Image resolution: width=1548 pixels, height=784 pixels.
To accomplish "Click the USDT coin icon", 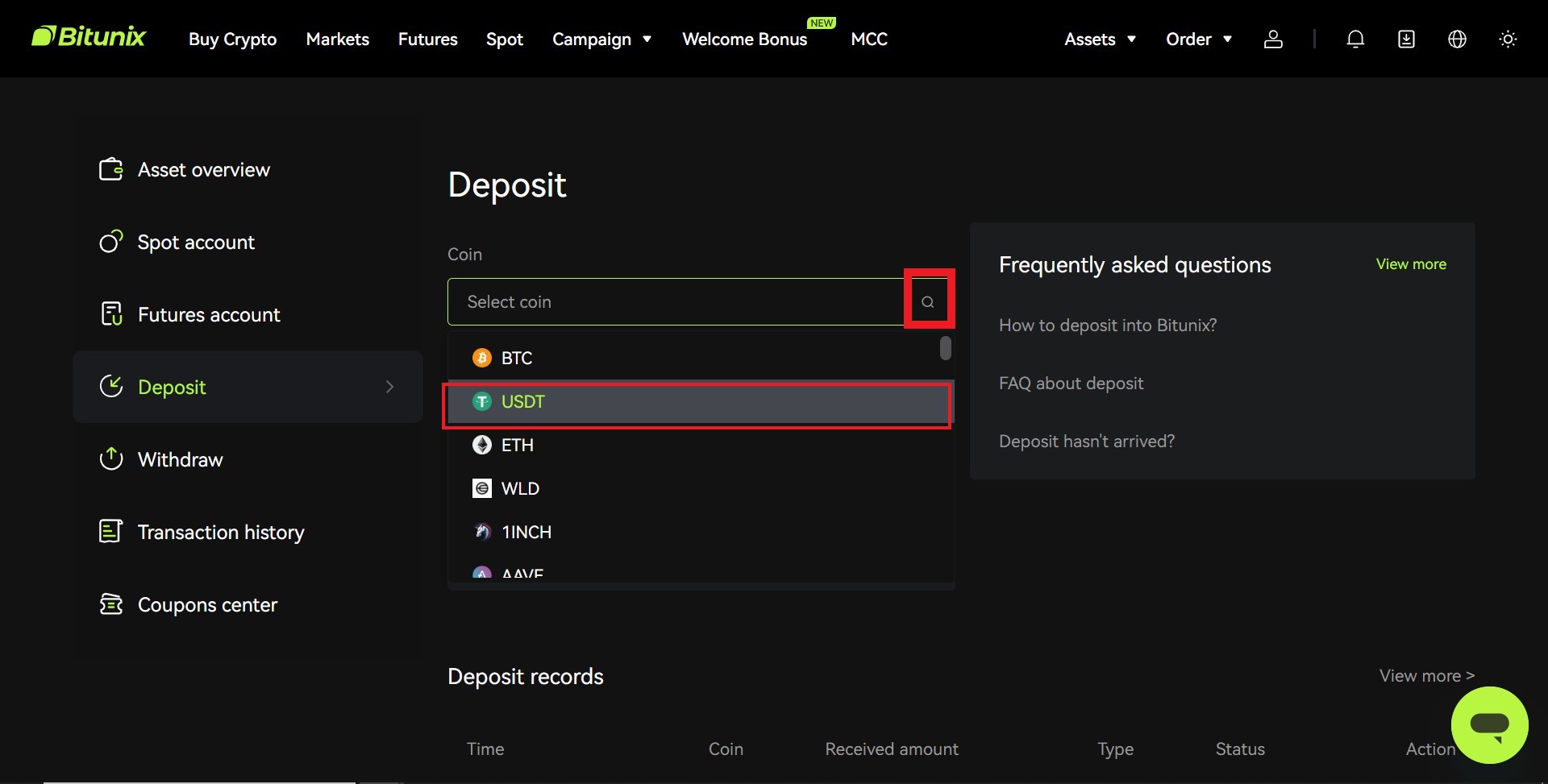I will coord(482,401).
